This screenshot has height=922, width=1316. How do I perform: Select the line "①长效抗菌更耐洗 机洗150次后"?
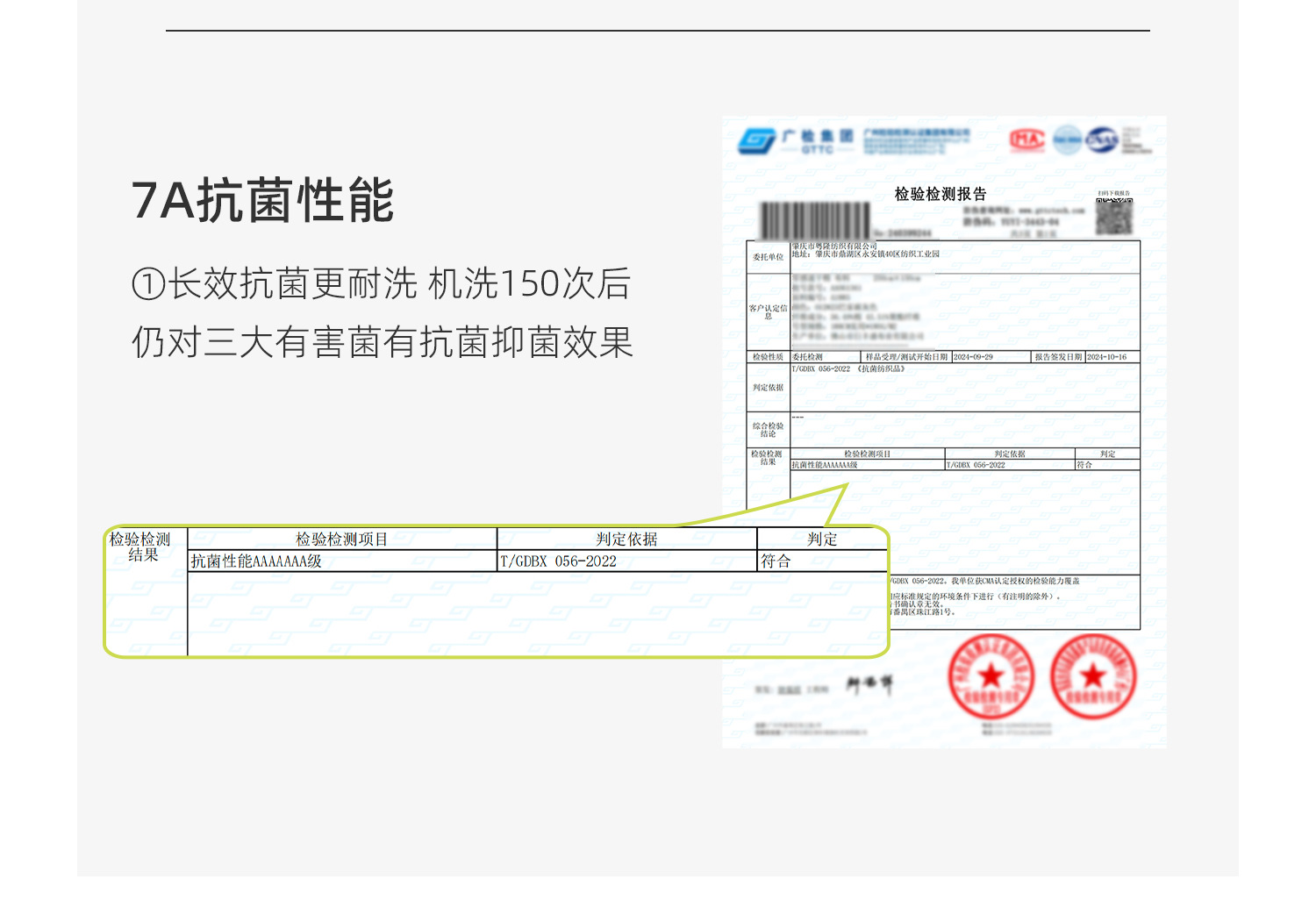(381, 284)
